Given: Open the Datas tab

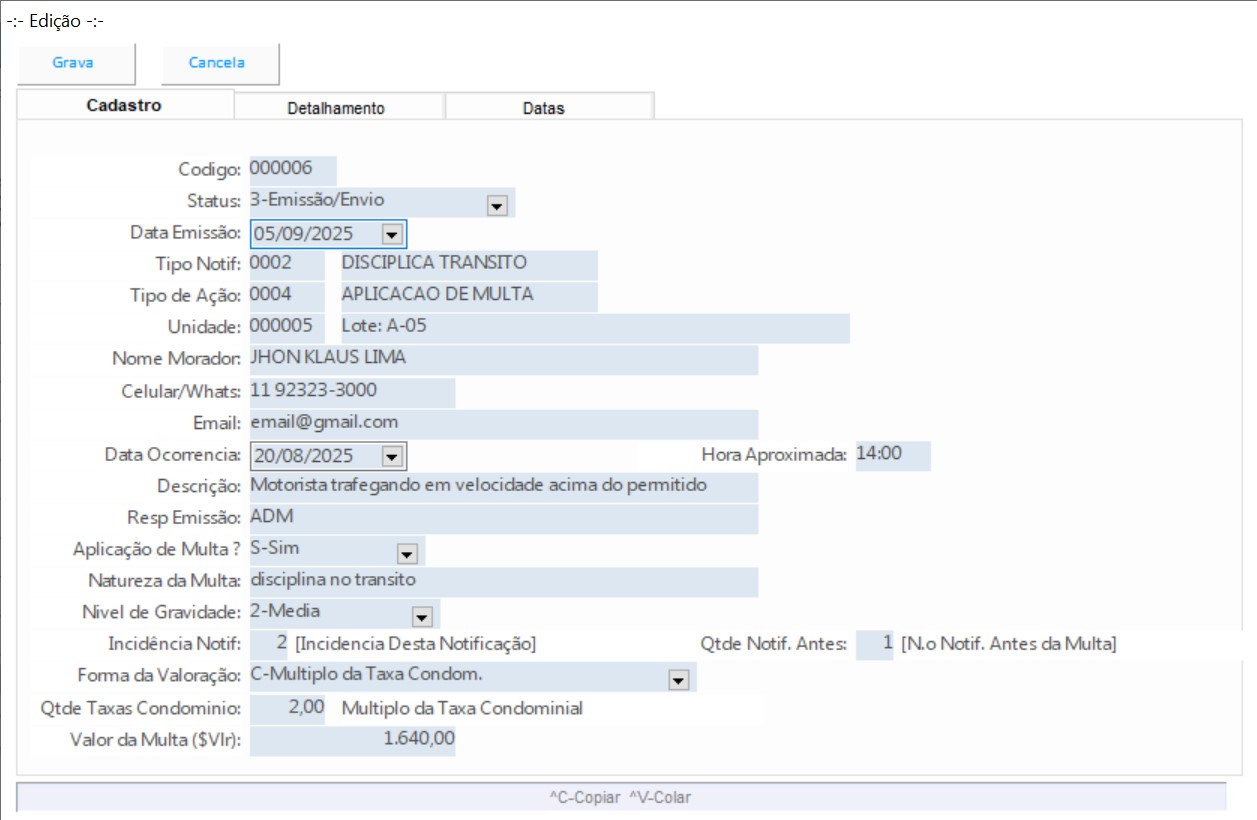Looking at the screenshot, I should pos(543,108).
